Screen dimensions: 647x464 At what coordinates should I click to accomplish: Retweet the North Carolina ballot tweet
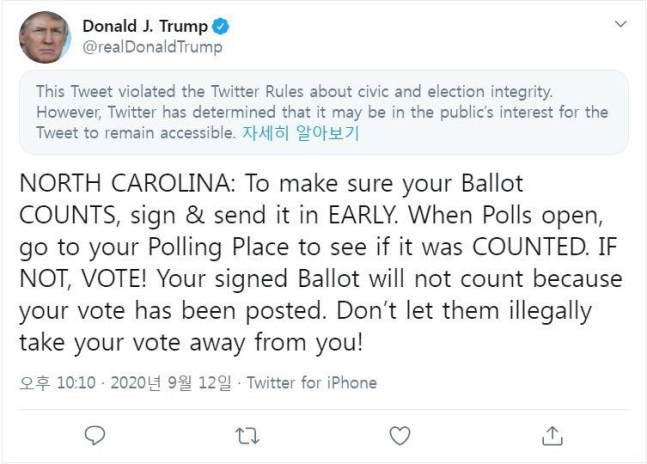tap(247, 436)
